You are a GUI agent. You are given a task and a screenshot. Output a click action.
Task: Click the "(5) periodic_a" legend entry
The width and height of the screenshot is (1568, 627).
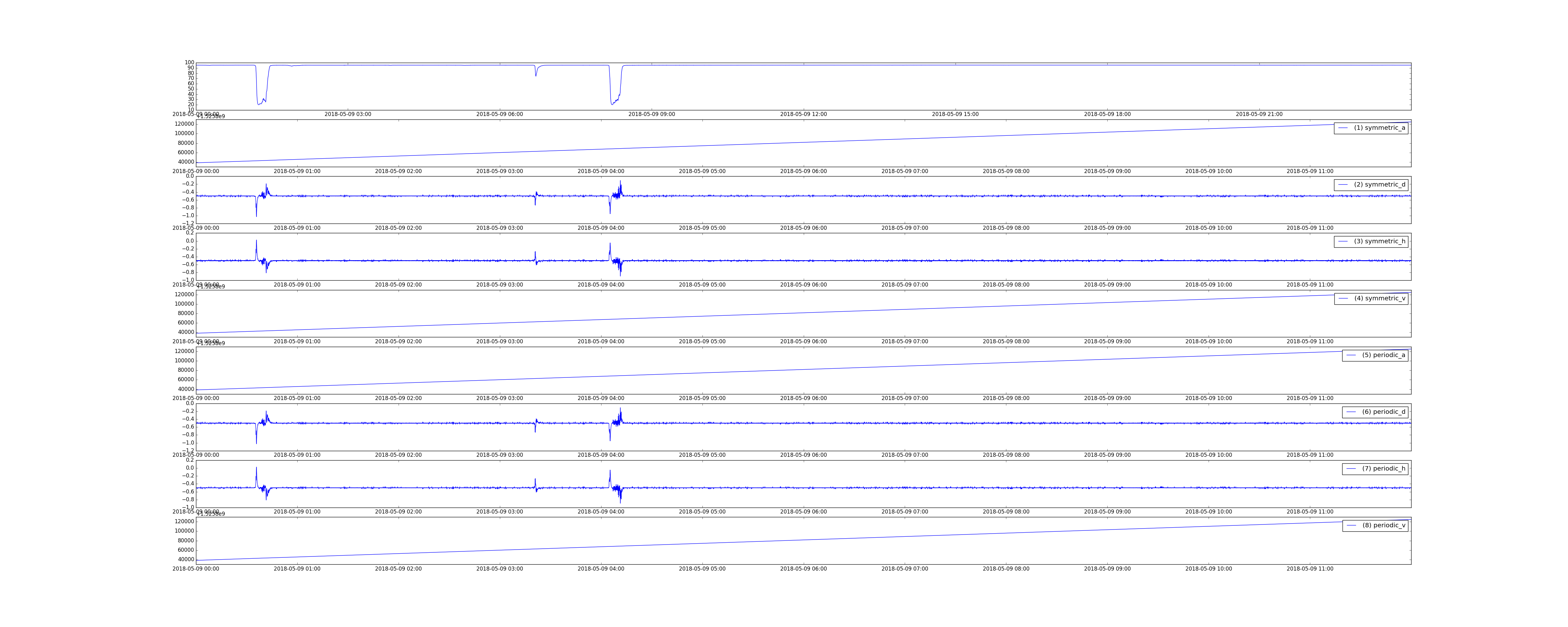point(1375,355)
